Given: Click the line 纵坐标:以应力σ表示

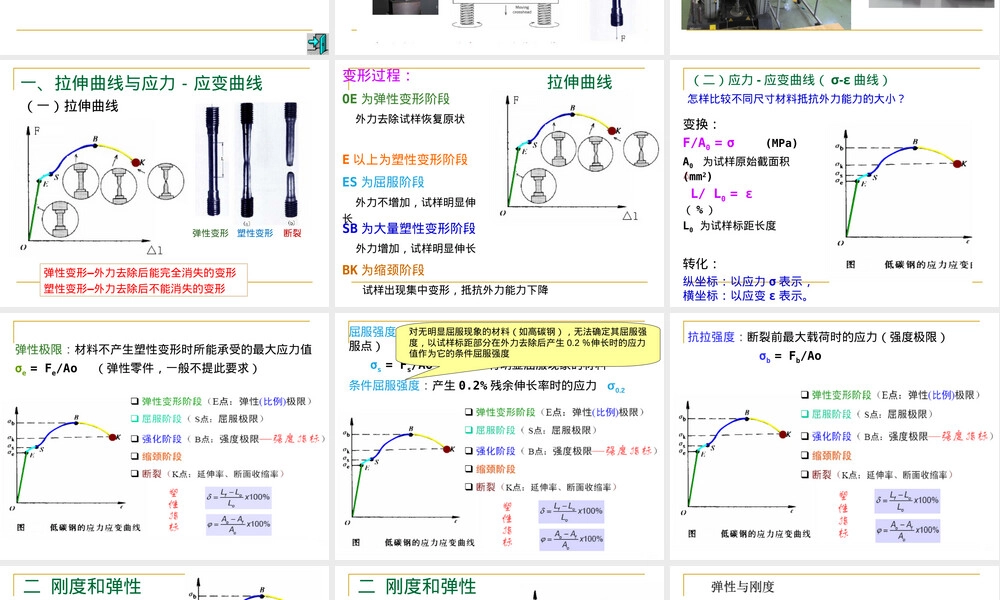Looking at the screenshot, I should 747,281.
